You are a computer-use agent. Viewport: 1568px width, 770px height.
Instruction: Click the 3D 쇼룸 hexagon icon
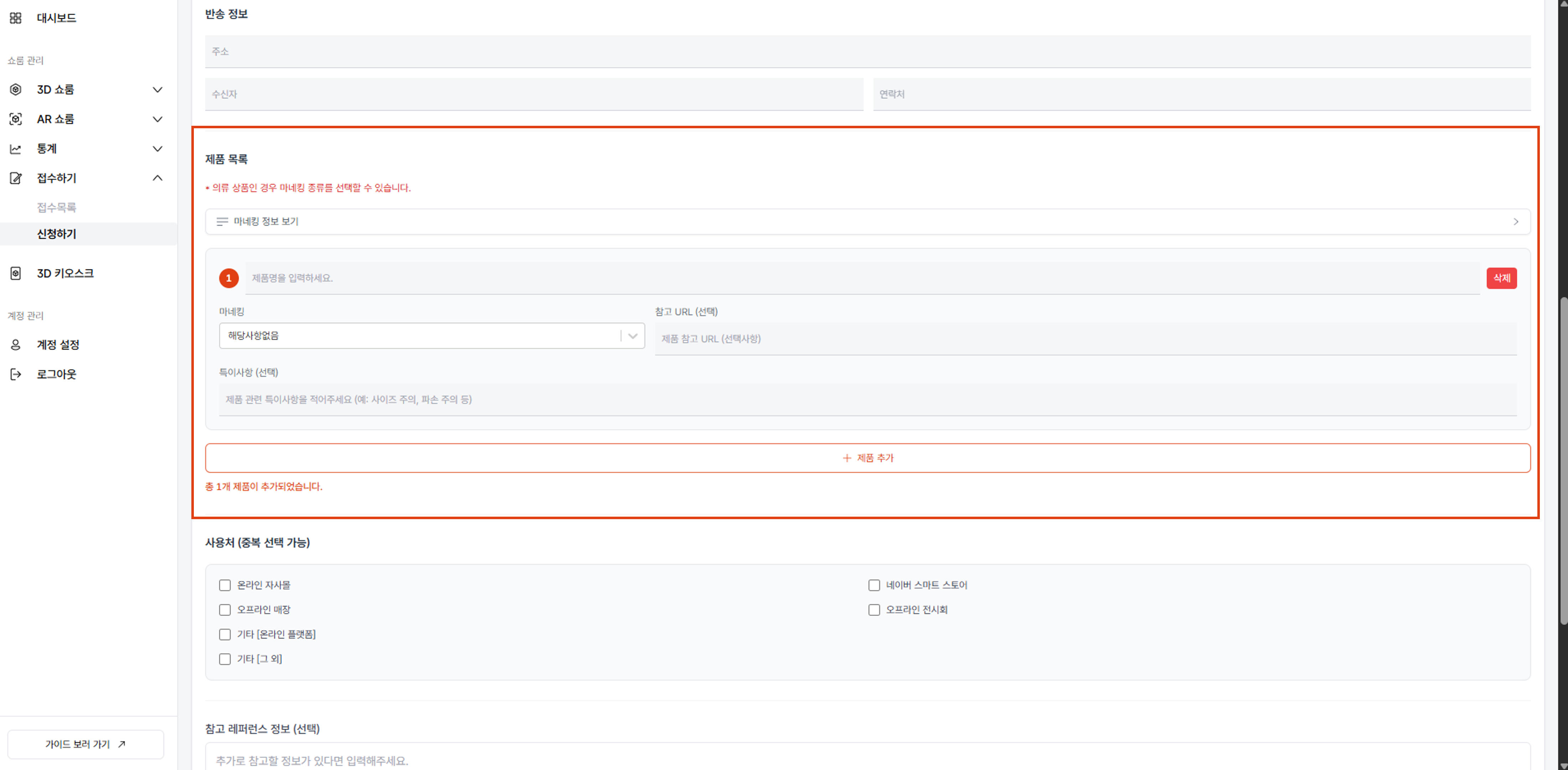[16, 89]
